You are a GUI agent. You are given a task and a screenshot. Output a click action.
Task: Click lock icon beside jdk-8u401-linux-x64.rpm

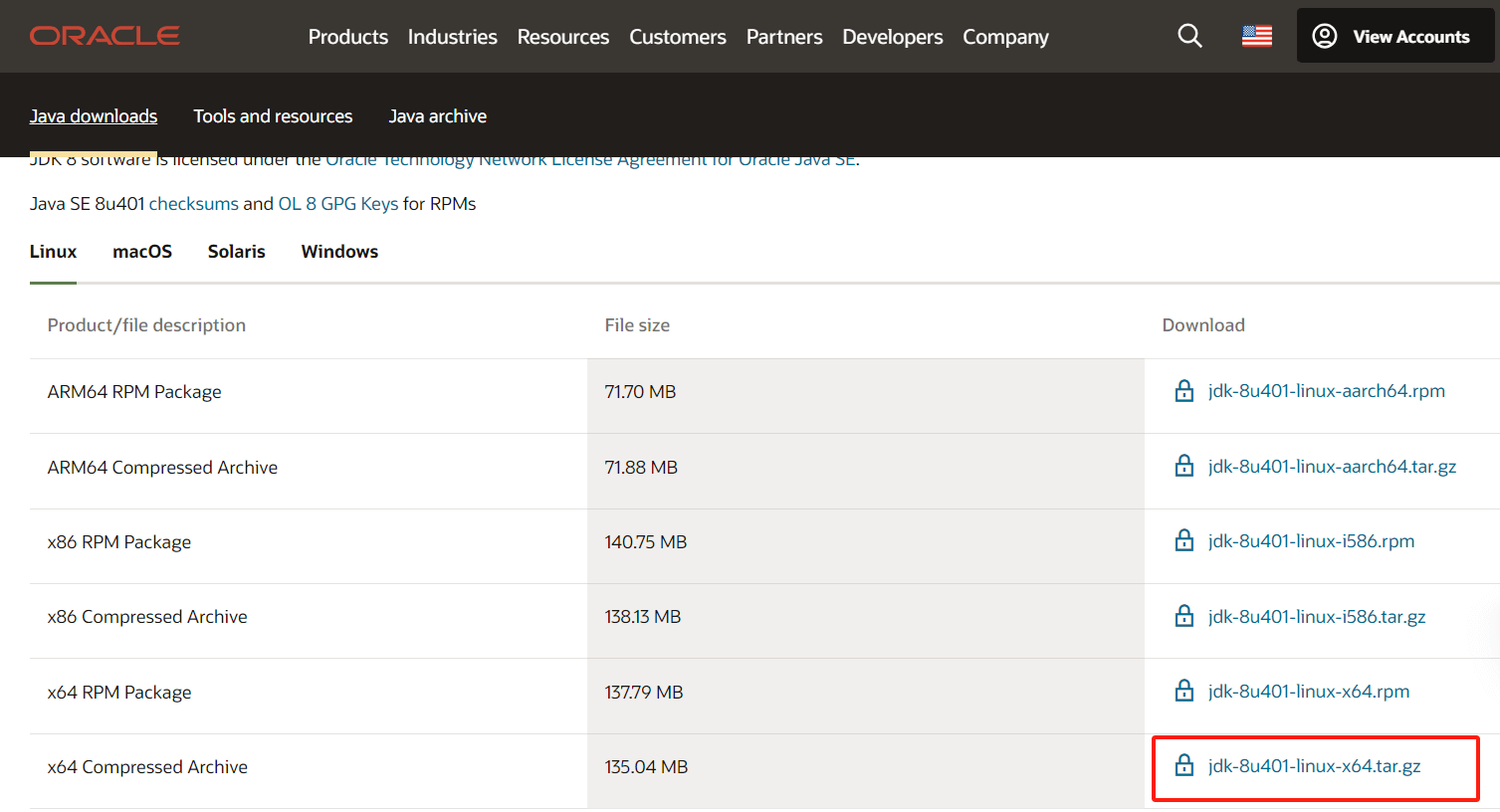point(1184,692)
